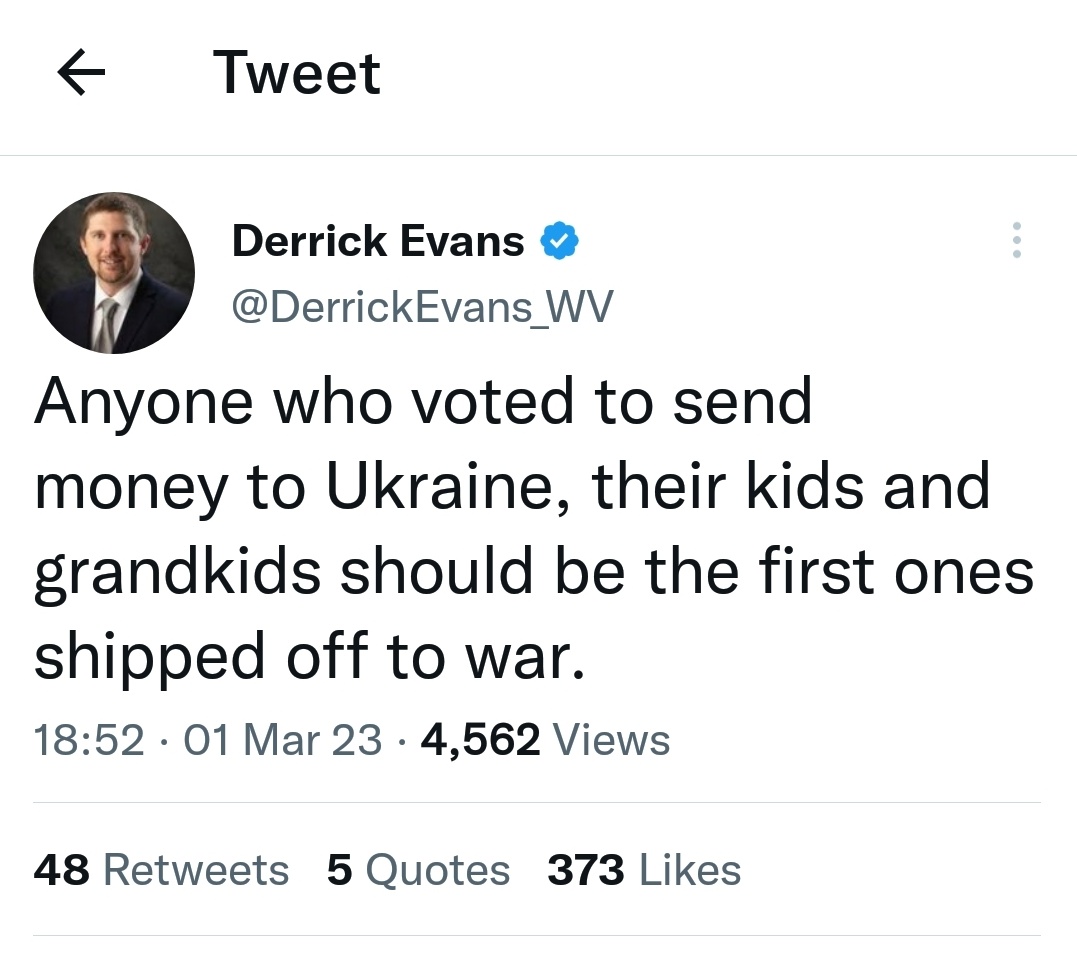Click the quote count number 5

[x=340, y=869]
